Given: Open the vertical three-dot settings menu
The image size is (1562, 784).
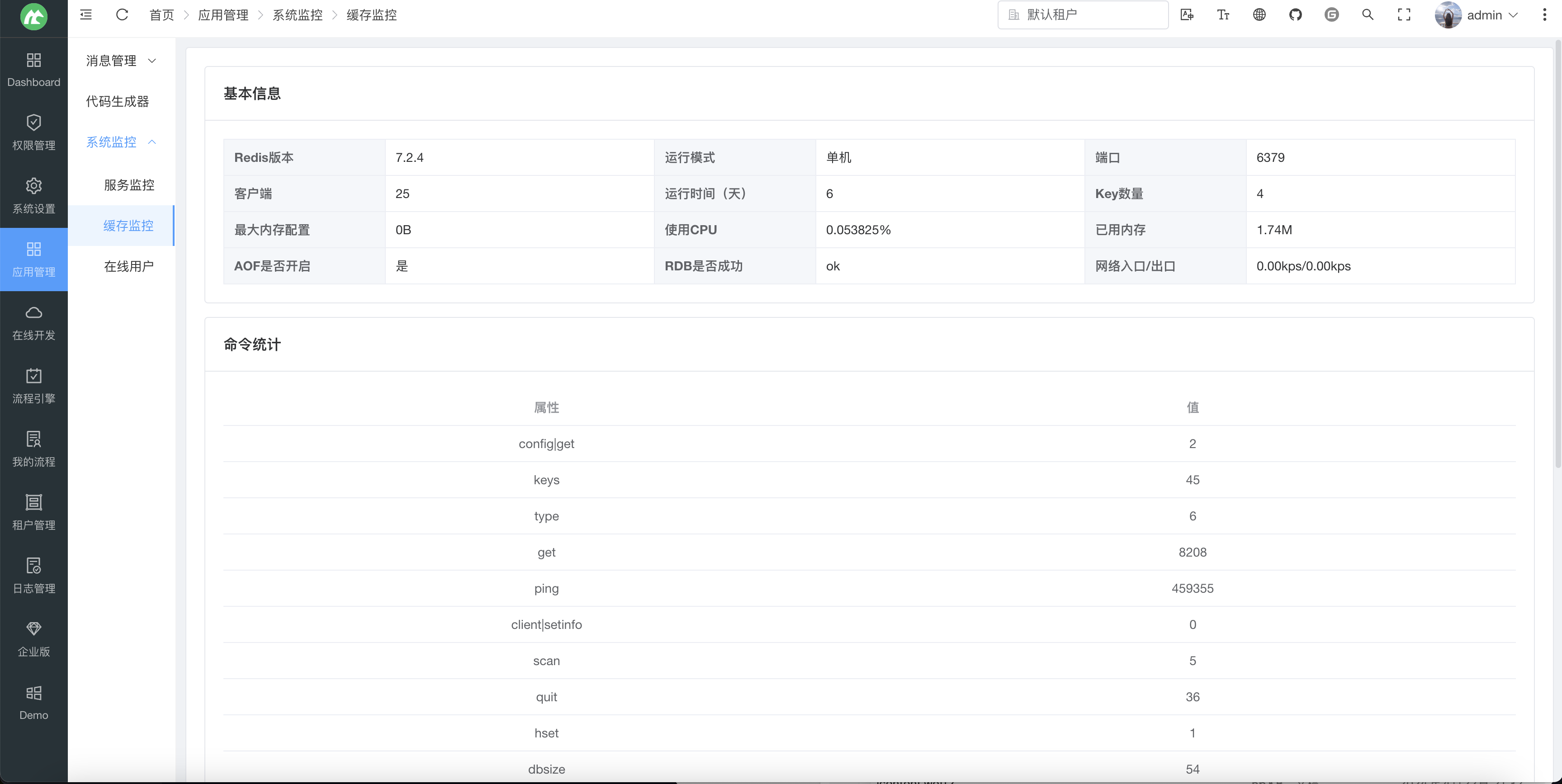Looking at the screenshot, I should (1544, 14).
